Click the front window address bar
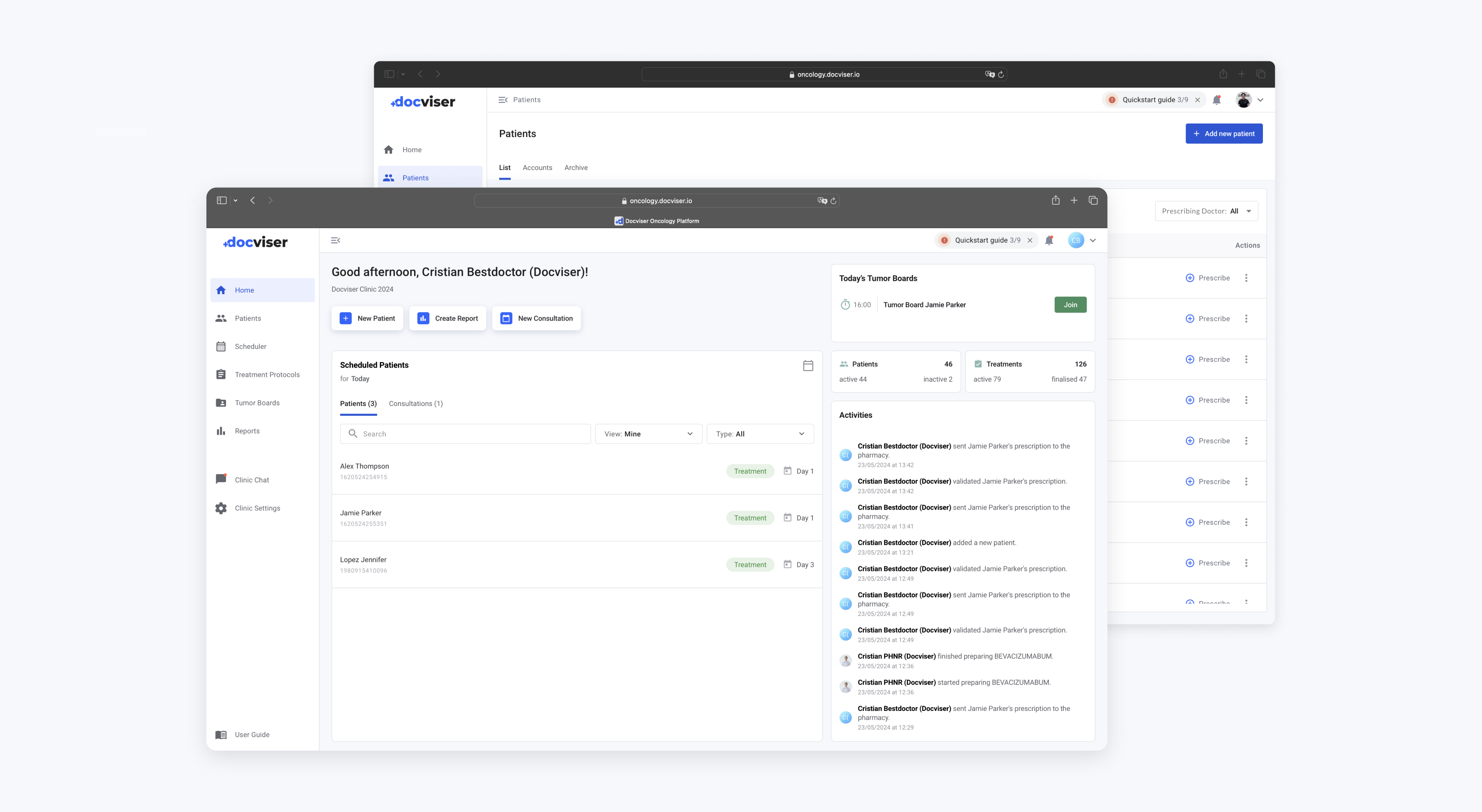Viewport: 1482px width, 812px height. tap(656, 201)
